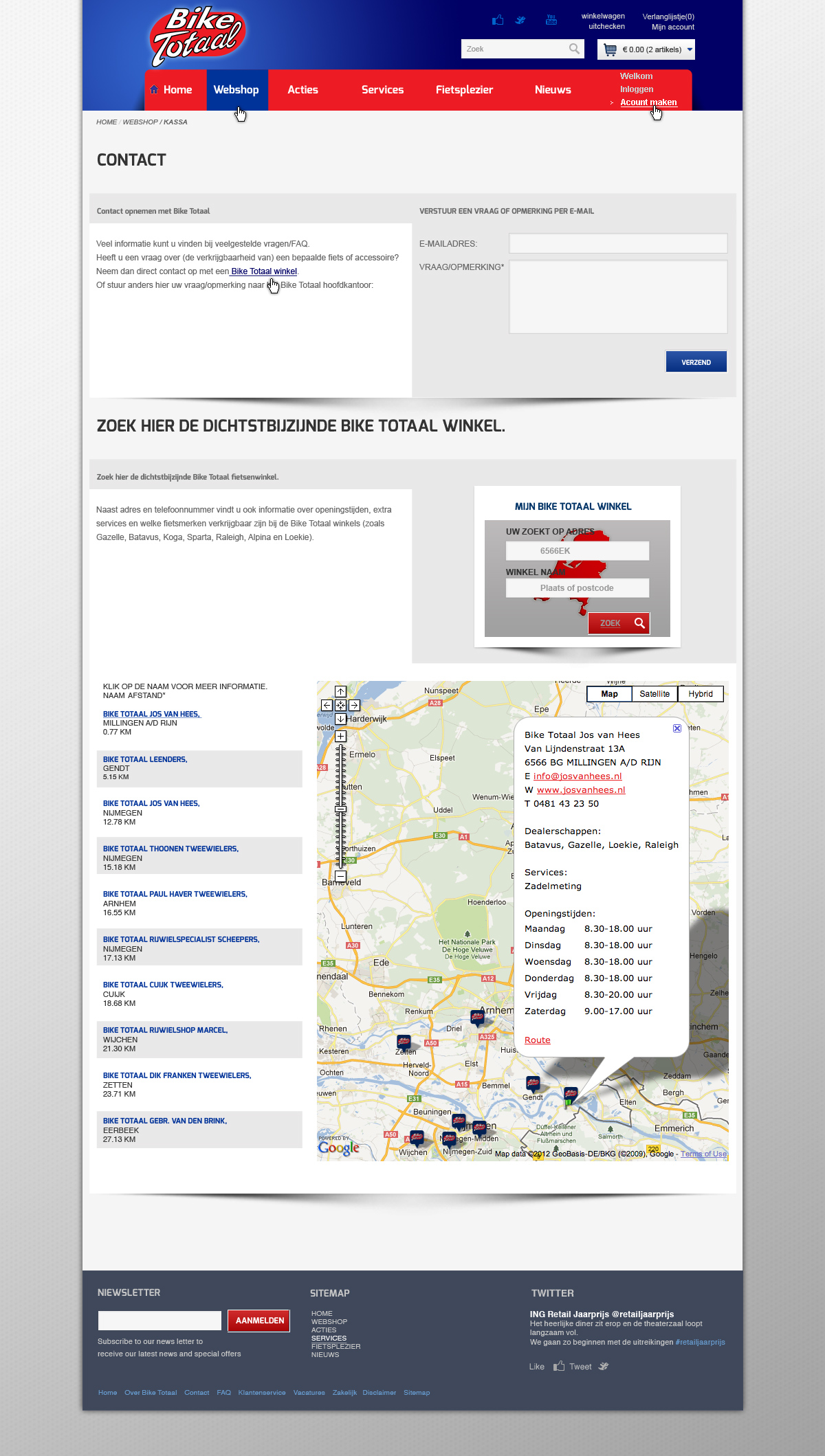
Task: Open the Fietsplezier menu item
Action: (464, 89)
